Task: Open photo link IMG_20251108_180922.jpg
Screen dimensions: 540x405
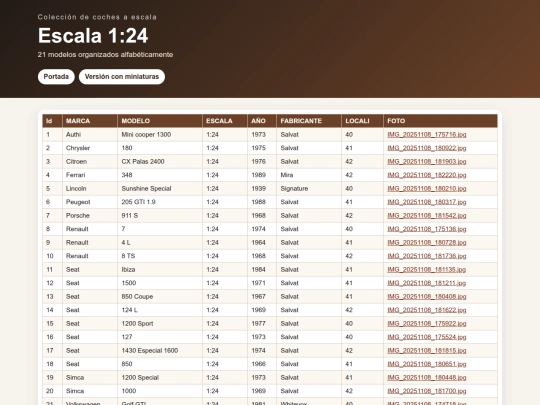Action: click(426, 148)
